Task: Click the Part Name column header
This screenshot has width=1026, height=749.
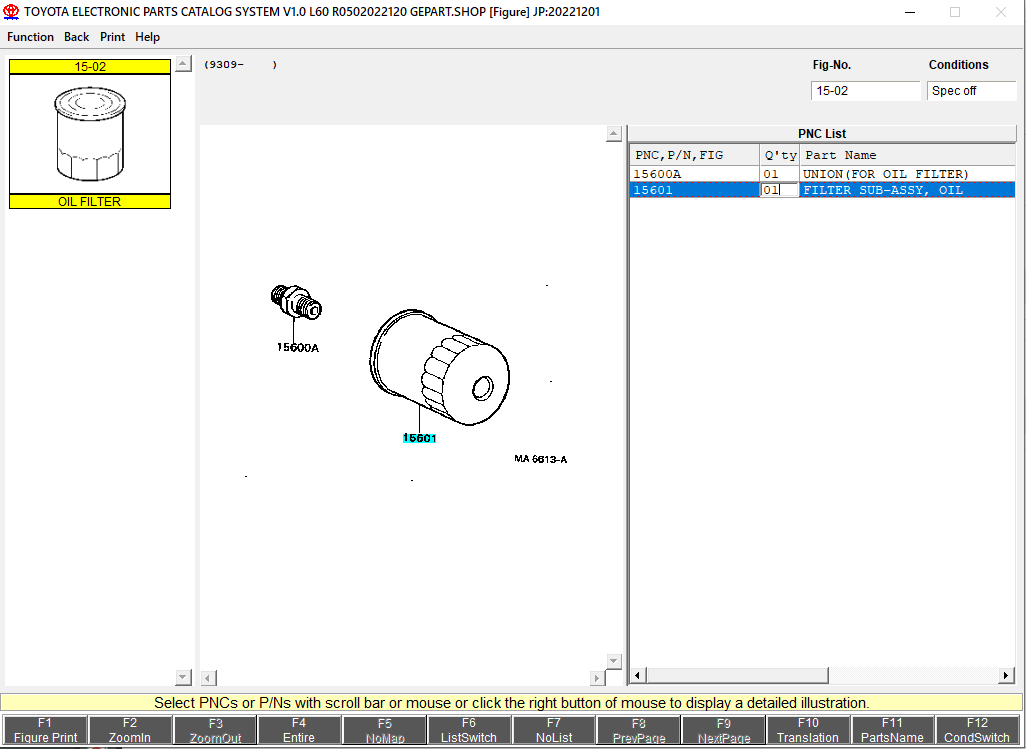Action: tap(908, 155)
